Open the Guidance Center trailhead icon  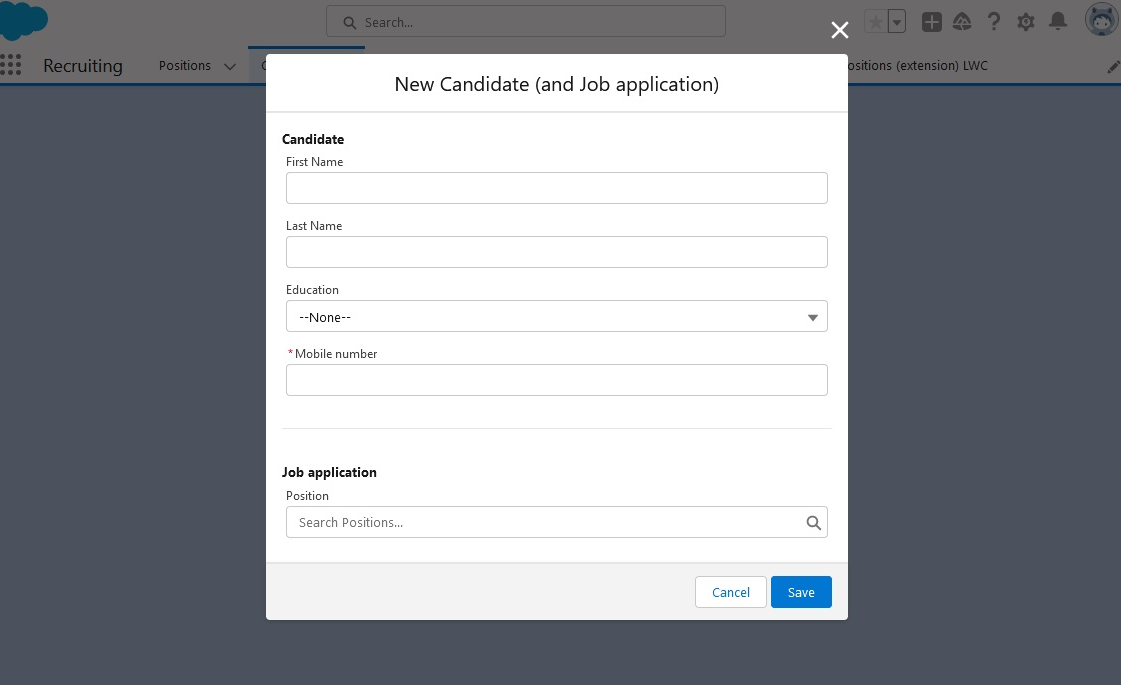pos(962,21)
